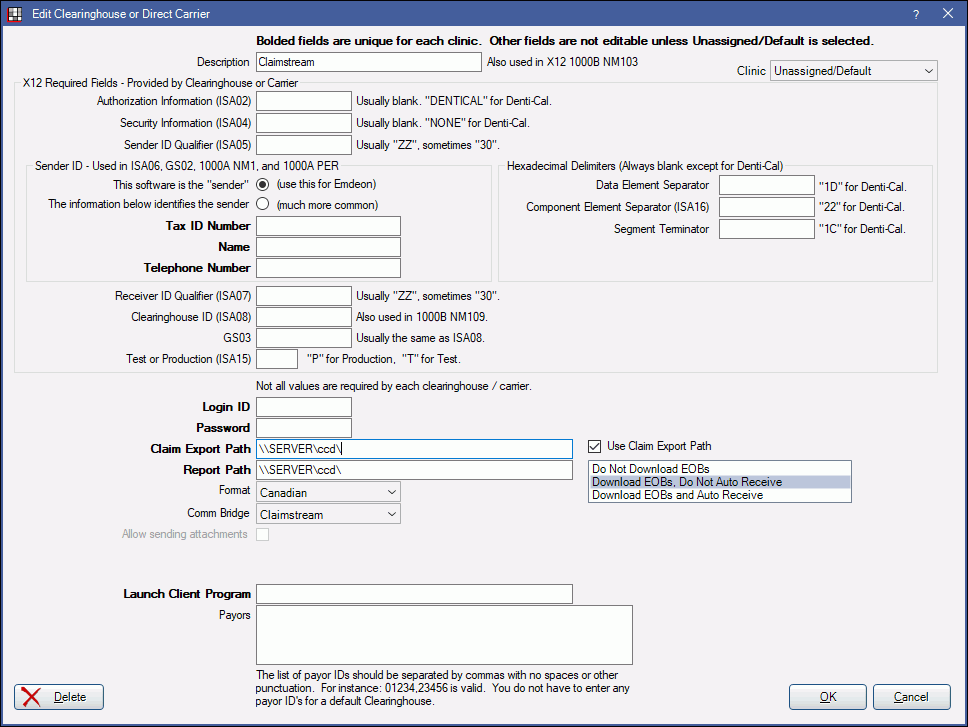Click the Login ID field
The image size is (968, 727).
[x=304, y=407]
